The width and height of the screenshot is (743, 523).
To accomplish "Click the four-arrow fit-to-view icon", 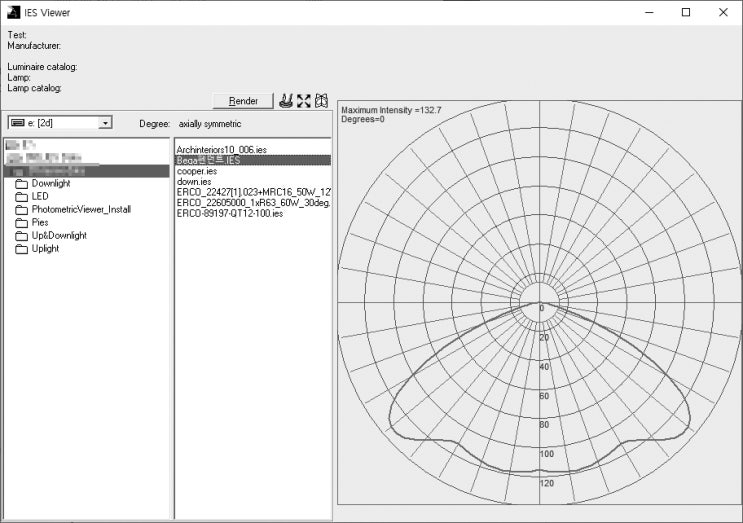I will [304, 101].
